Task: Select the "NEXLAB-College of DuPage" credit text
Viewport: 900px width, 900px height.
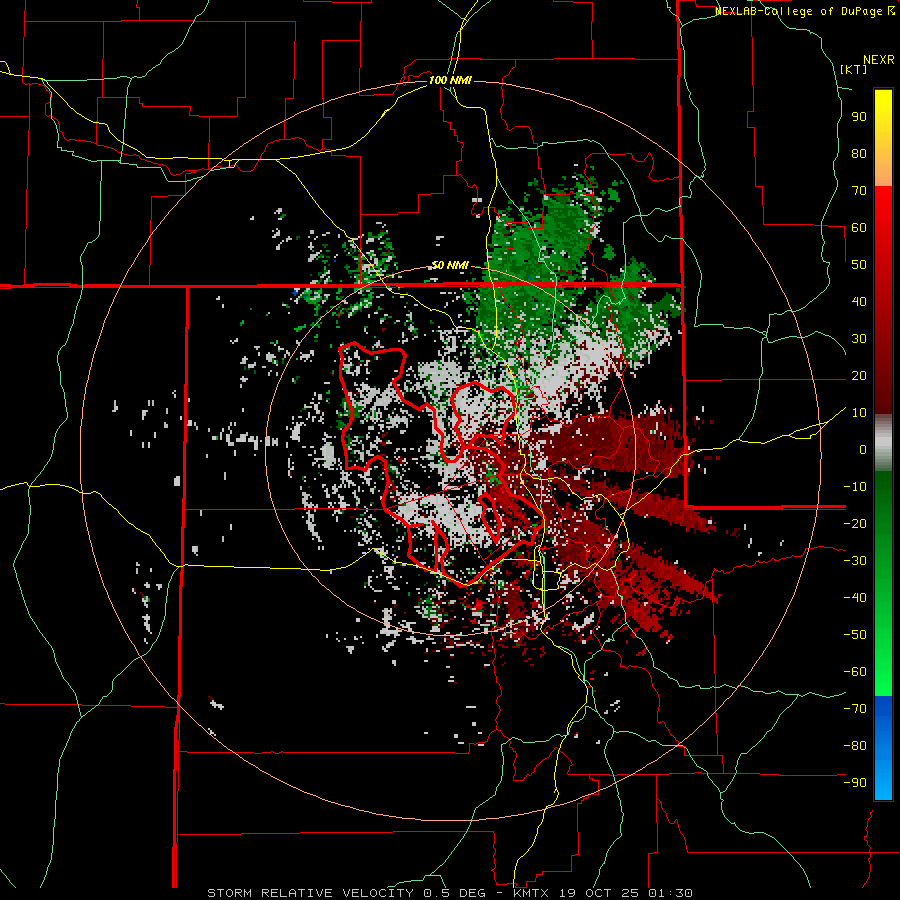Action: (800, 11)
